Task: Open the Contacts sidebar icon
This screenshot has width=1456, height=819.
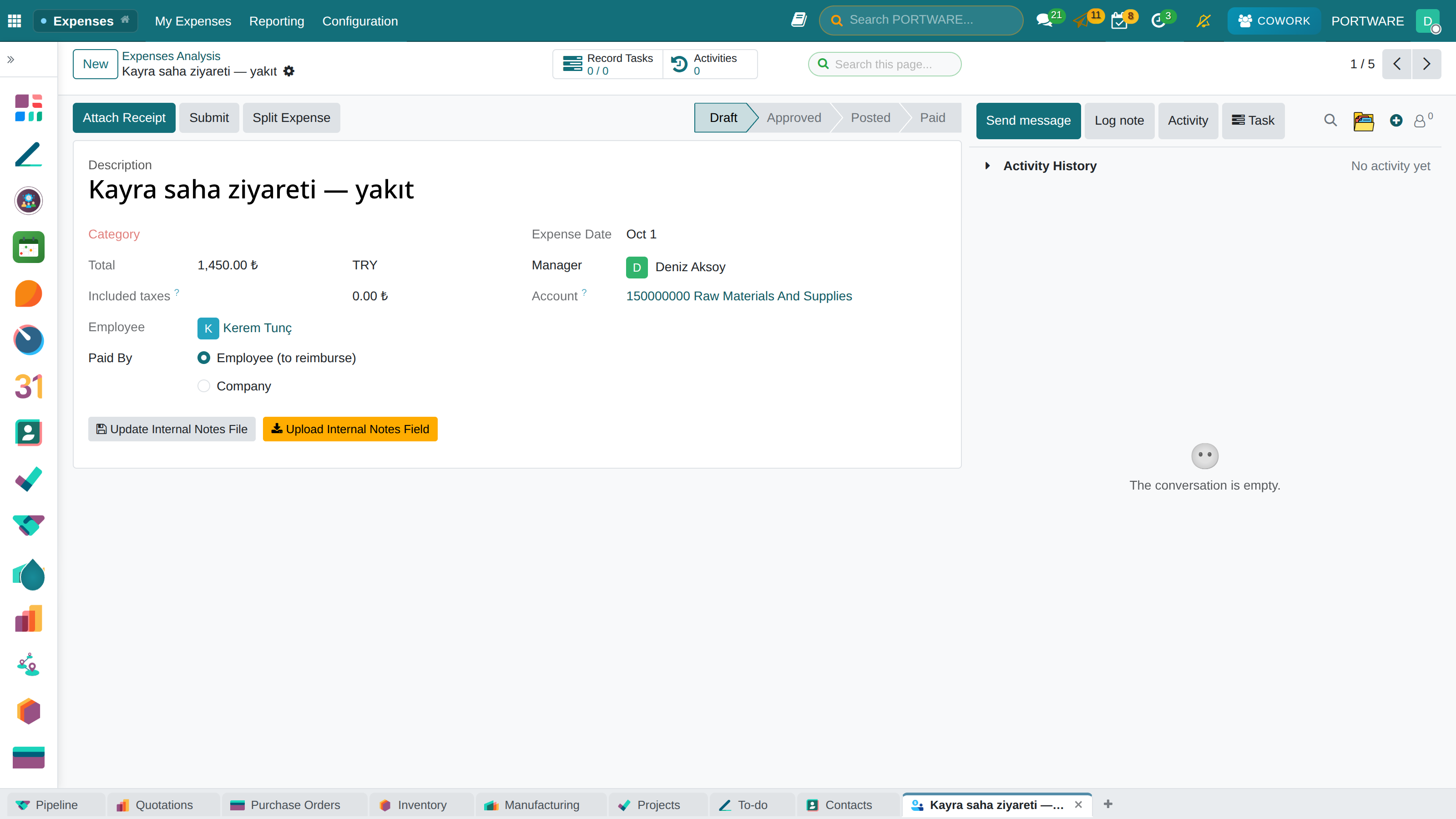Action: coord(28,433)
